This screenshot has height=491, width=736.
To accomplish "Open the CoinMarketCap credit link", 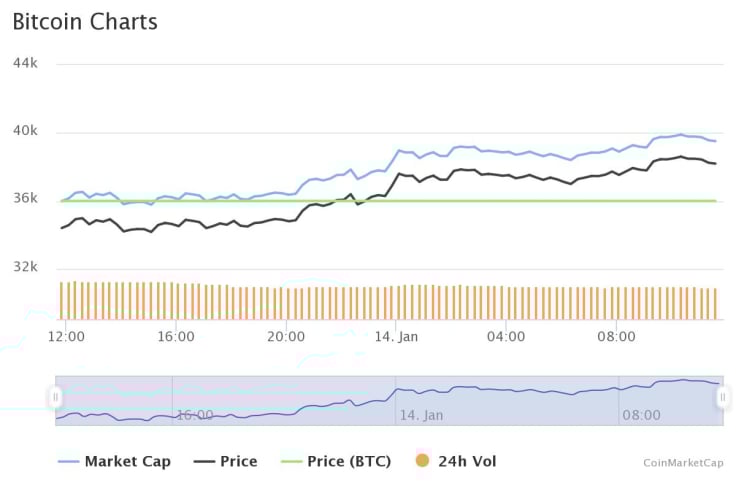I will [683, 463].
